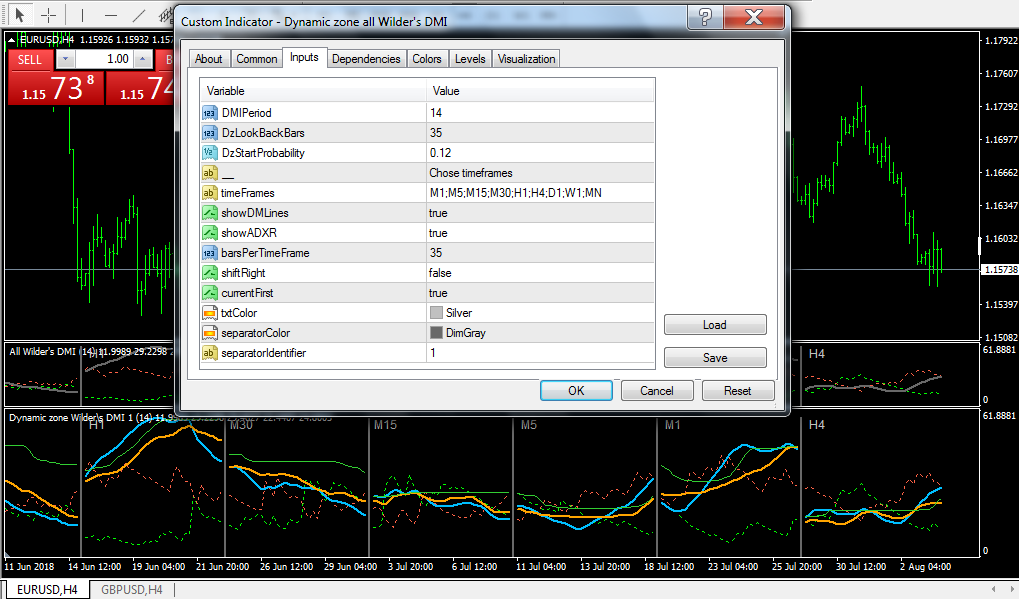
Task: Choose the Silver txtColor swatch
Action: pyautogui.click(x=436, y=313)
